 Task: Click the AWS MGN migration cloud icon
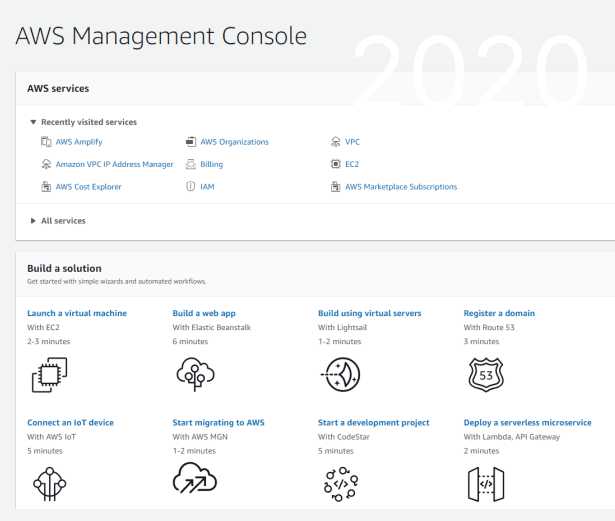coord(195,477)
